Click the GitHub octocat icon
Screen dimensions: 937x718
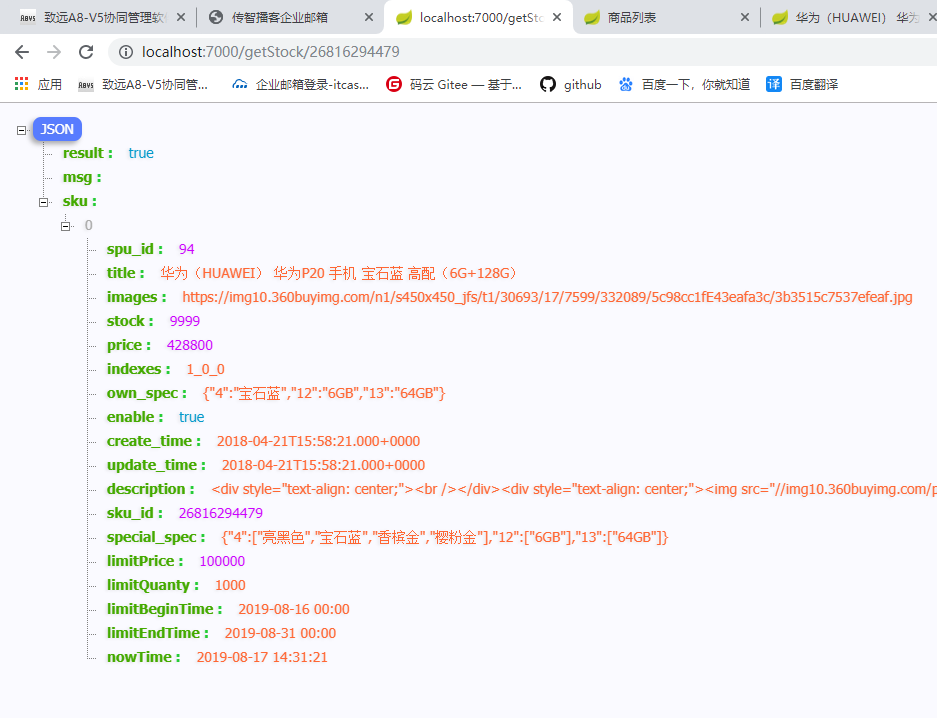(x=547, y=84)
